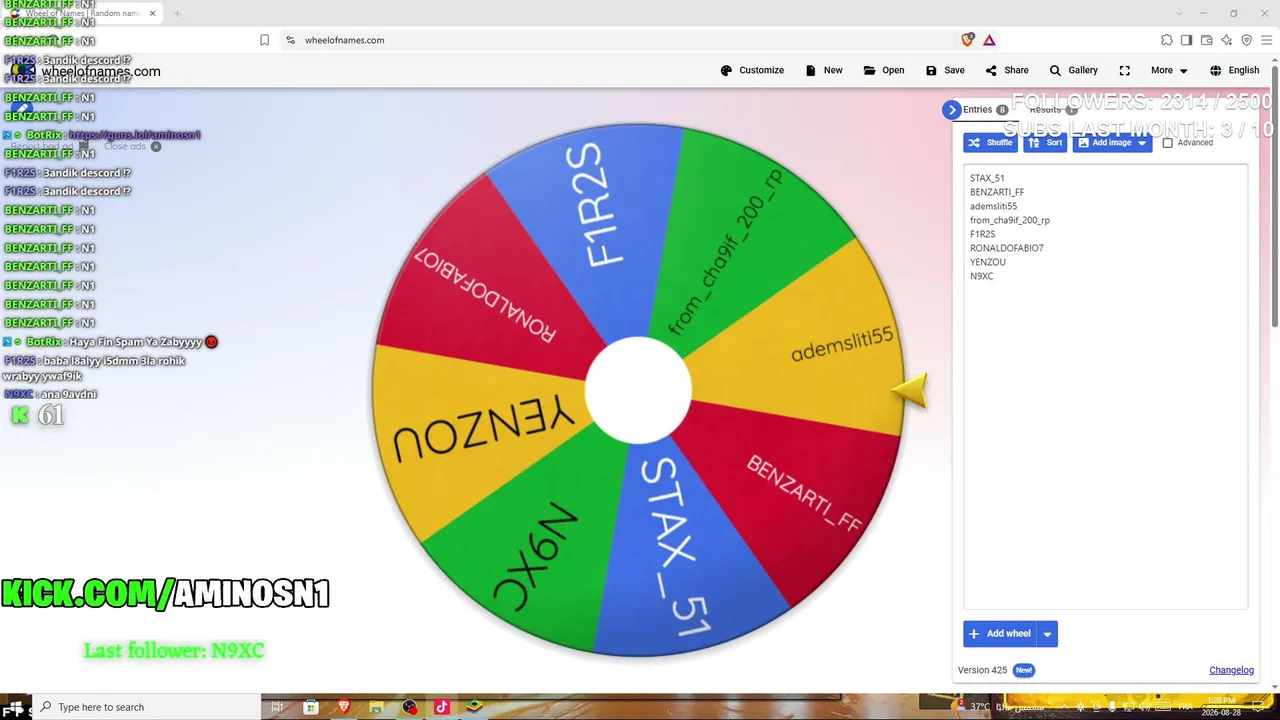Screen dimensions: 1280x720
Task: Collapse the entries side panel arrow
Action: tap(951, 110)
